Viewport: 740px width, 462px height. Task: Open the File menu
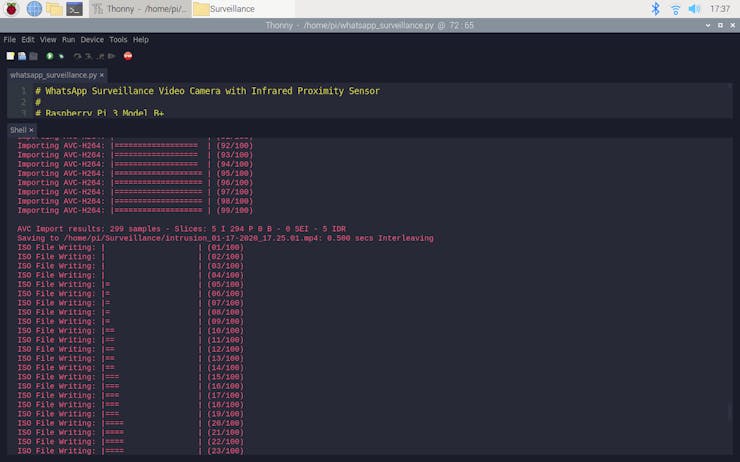point(9,40)
